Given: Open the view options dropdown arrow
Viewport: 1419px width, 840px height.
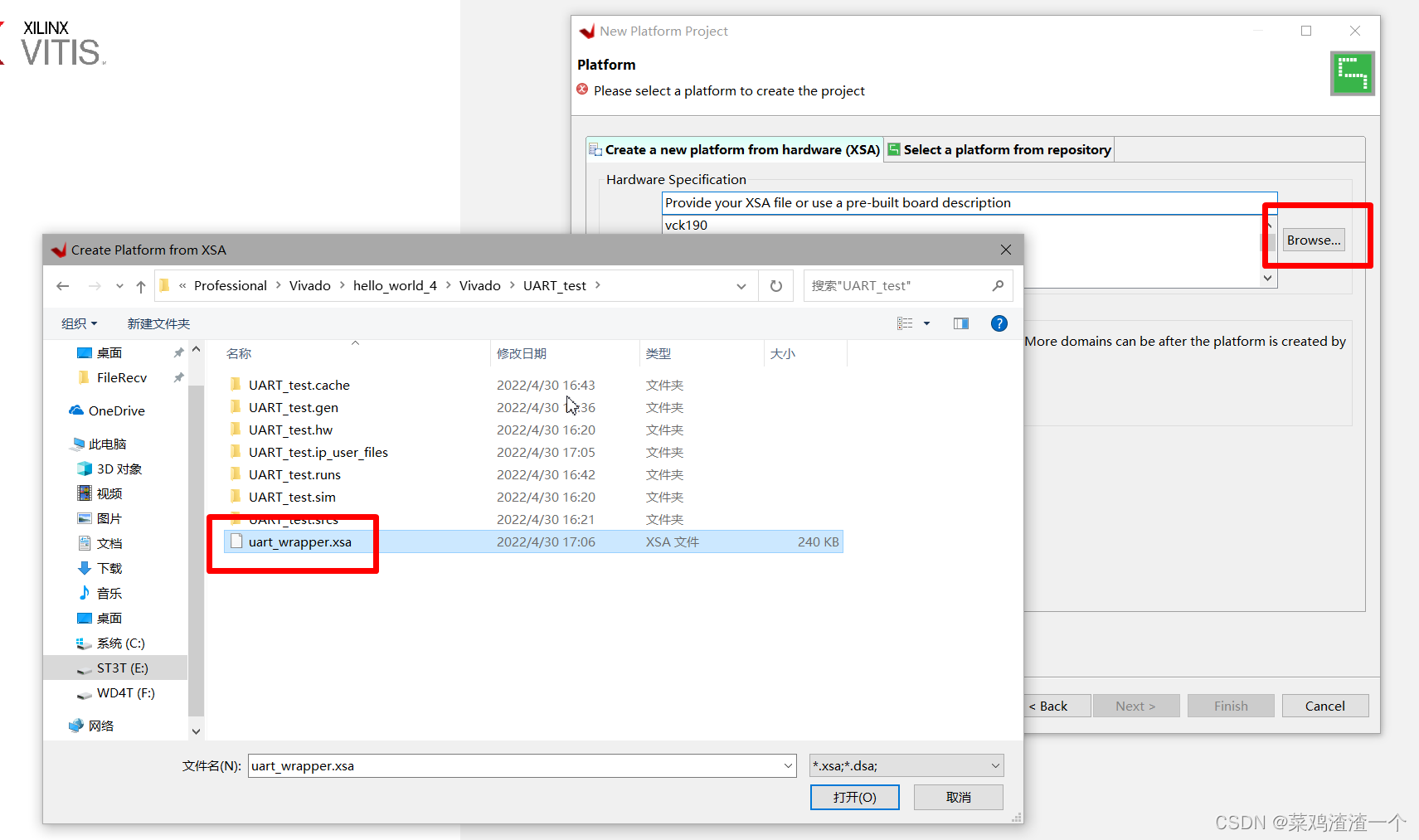Looking at the screenshot, I should (x=927, y=323).
